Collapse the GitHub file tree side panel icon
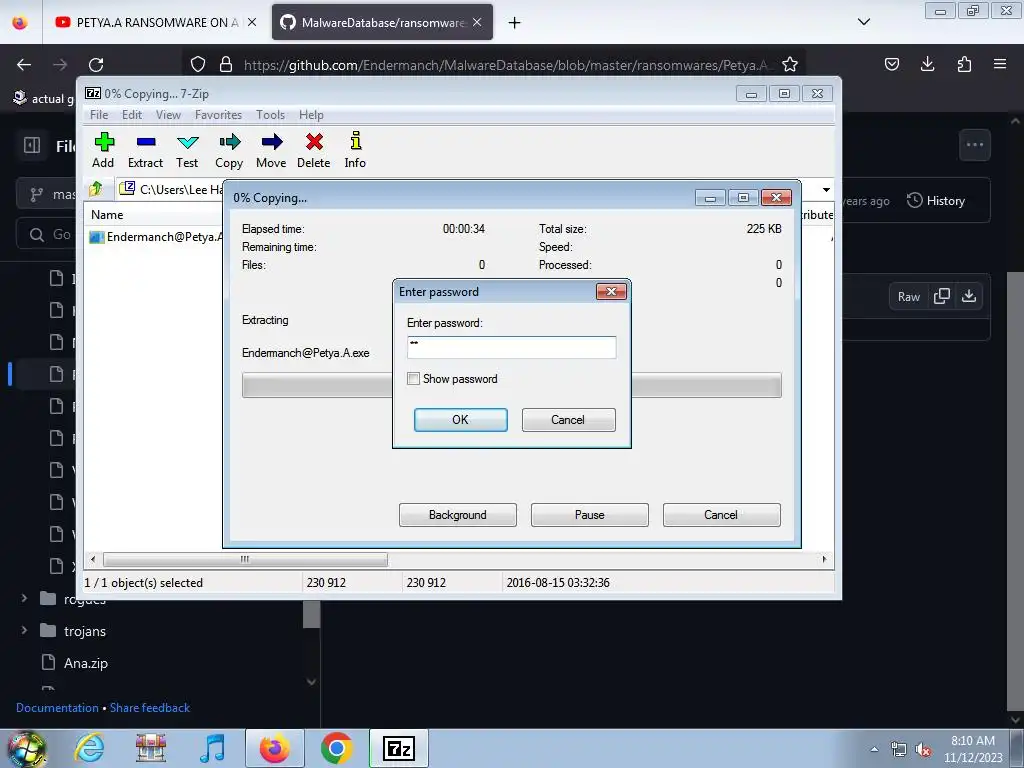 tap(32, 145)
